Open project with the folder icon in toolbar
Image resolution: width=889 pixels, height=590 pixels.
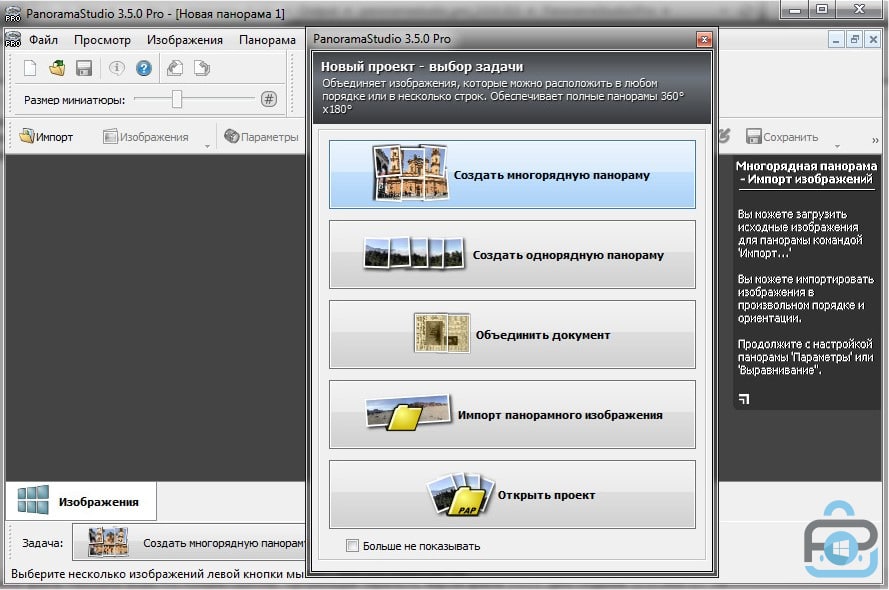pos(57,69)
